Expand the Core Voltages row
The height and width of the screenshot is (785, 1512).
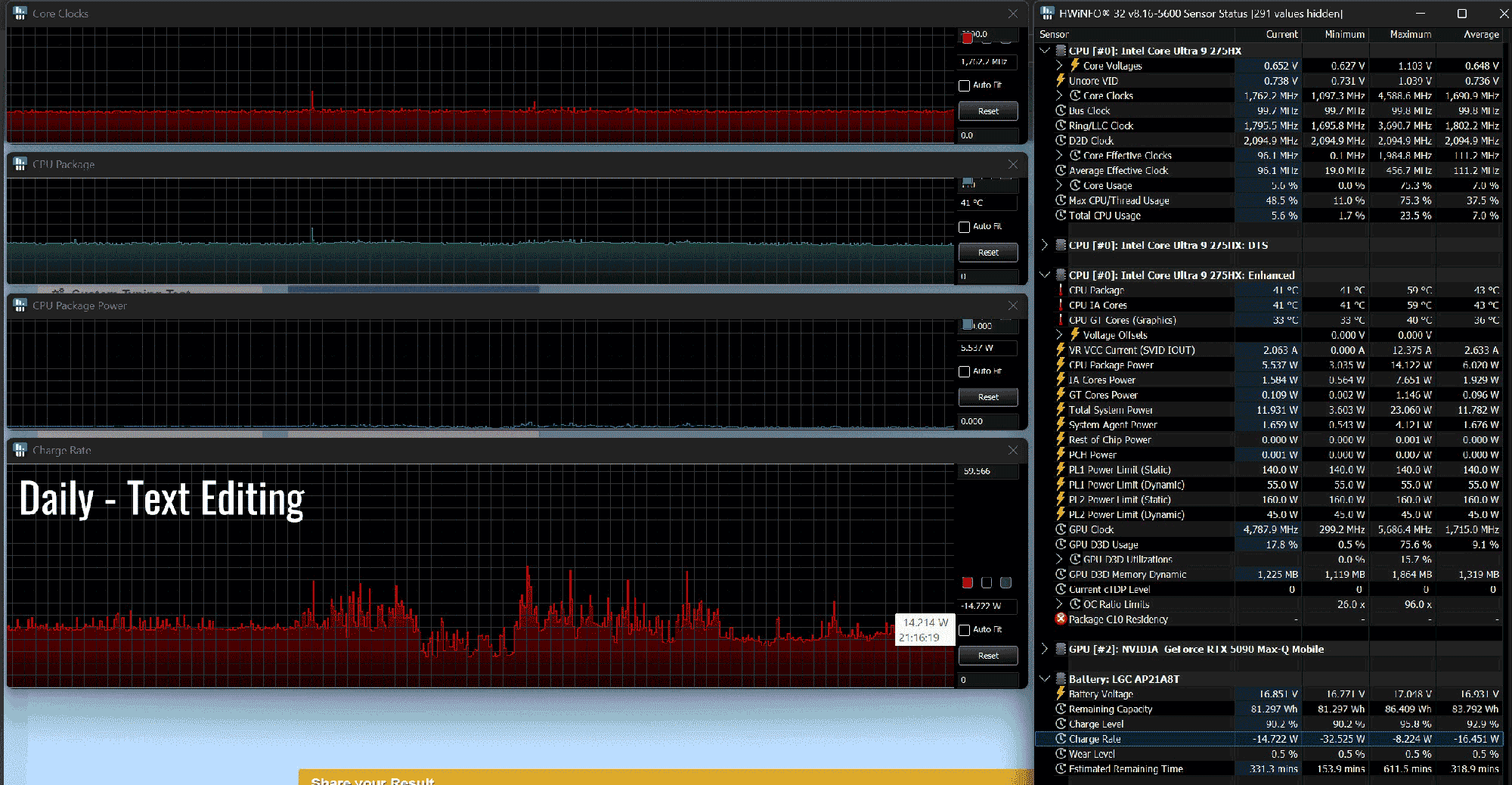pyautogui.click(x=1059, y=66)
